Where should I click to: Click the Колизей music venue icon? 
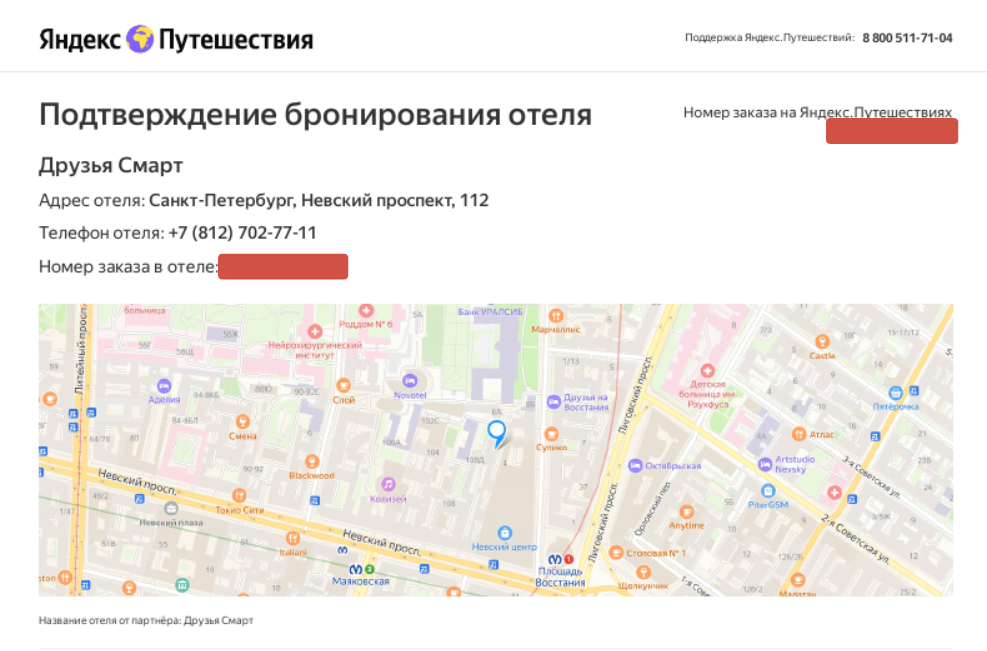[x=389, y=484]
